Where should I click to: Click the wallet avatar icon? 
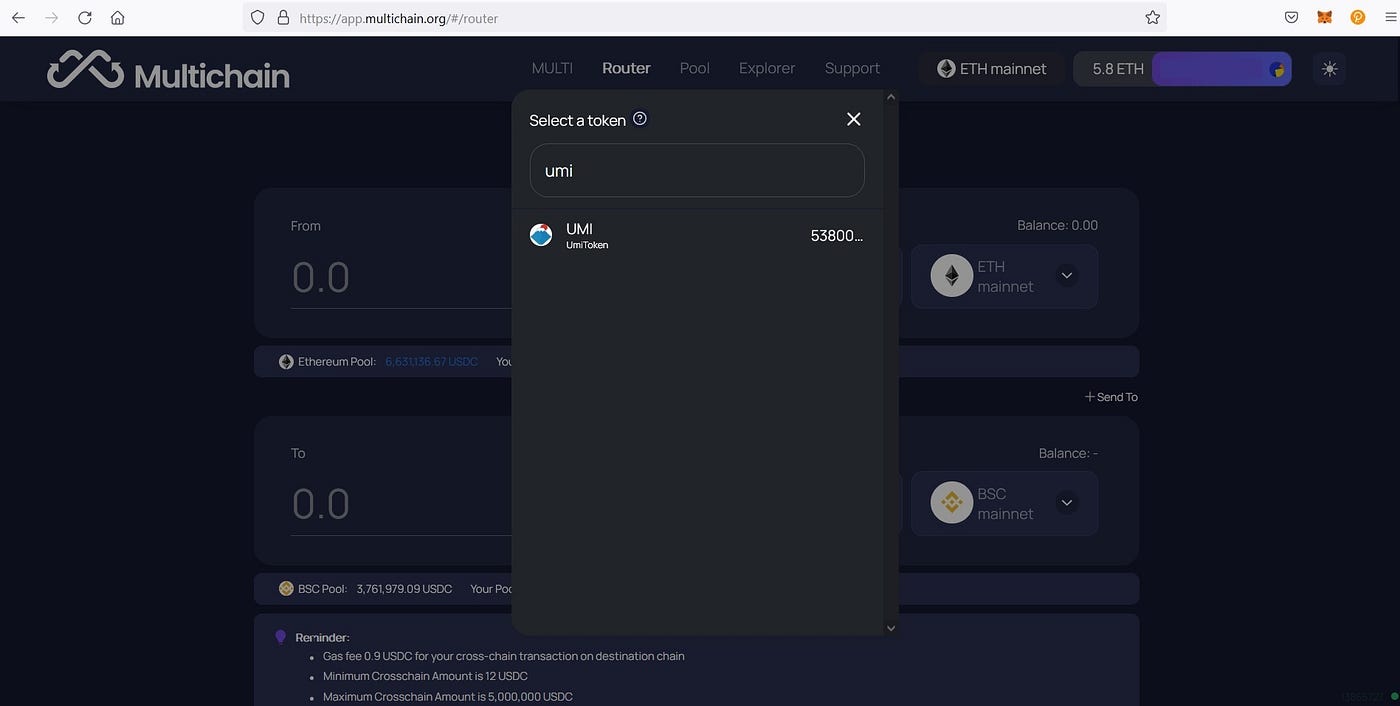(1277, 69)
